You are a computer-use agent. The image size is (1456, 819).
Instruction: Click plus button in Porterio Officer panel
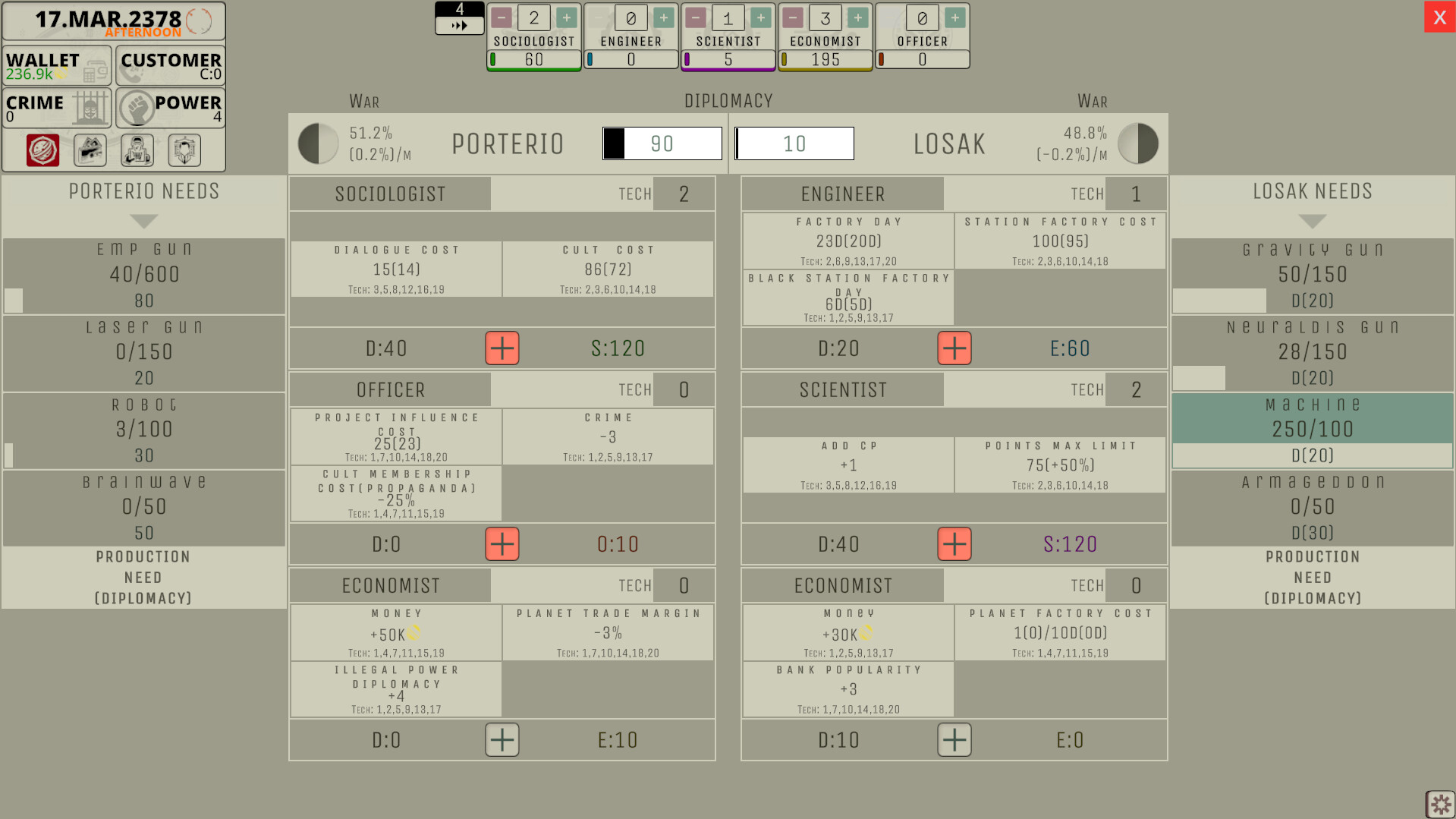click(x=502, y=544)
